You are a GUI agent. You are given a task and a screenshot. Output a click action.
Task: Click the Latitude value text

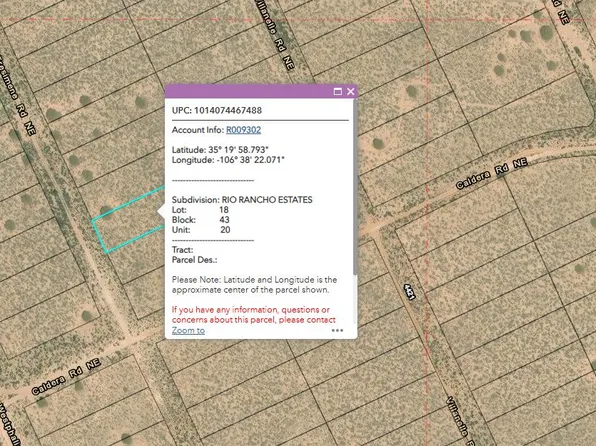tap(238, 150)
